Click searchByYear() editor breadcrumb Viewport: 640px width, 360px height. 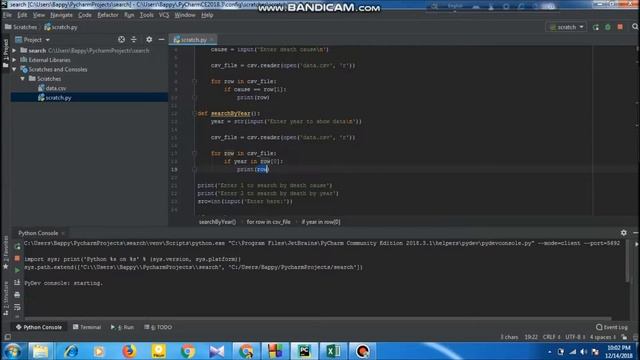217,222
